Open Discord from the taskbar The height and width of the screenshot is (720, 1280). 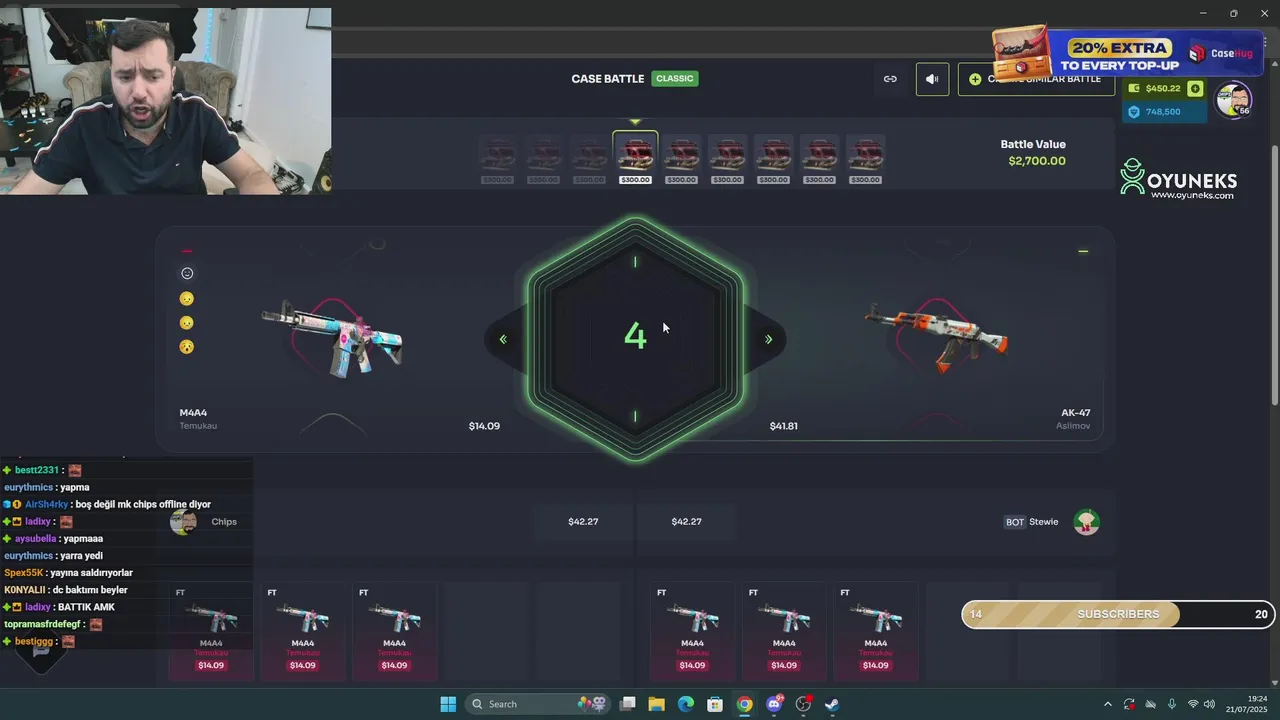[x=774, y=704]
